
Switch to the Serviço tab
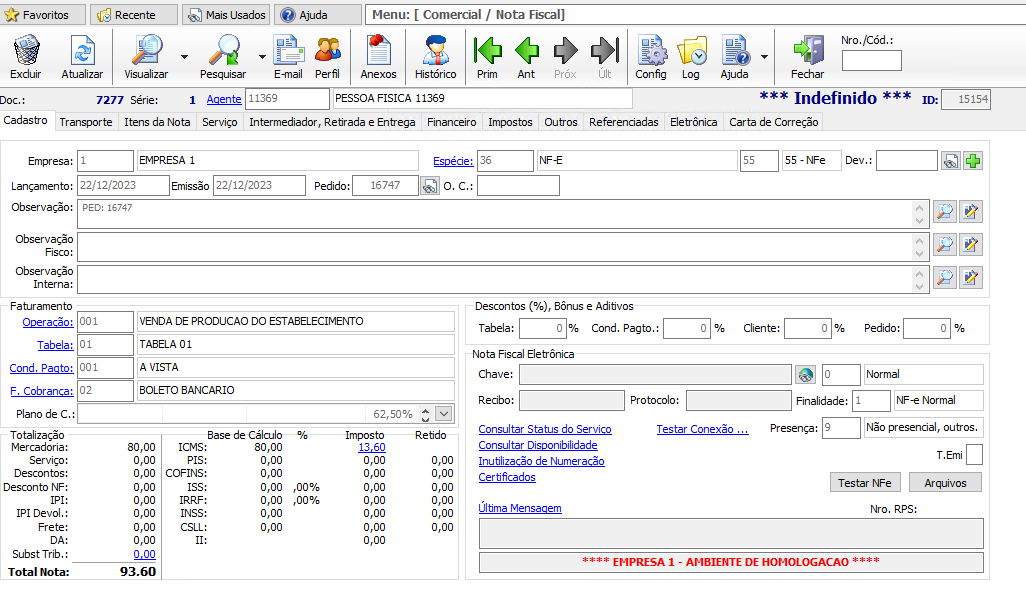tap(220, 122)
